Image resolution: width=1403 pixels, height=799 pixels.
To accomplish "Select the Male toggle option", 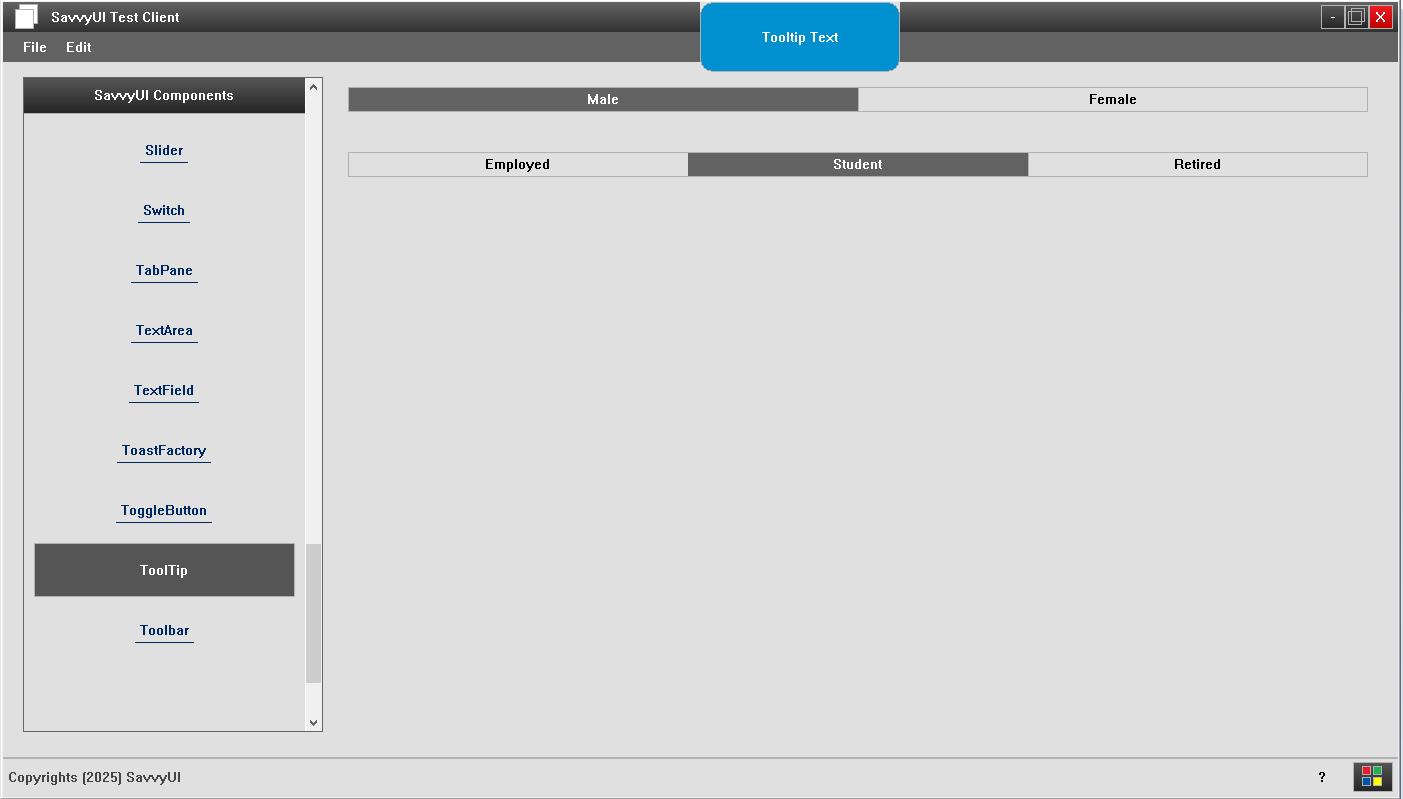I will [602, 99].
